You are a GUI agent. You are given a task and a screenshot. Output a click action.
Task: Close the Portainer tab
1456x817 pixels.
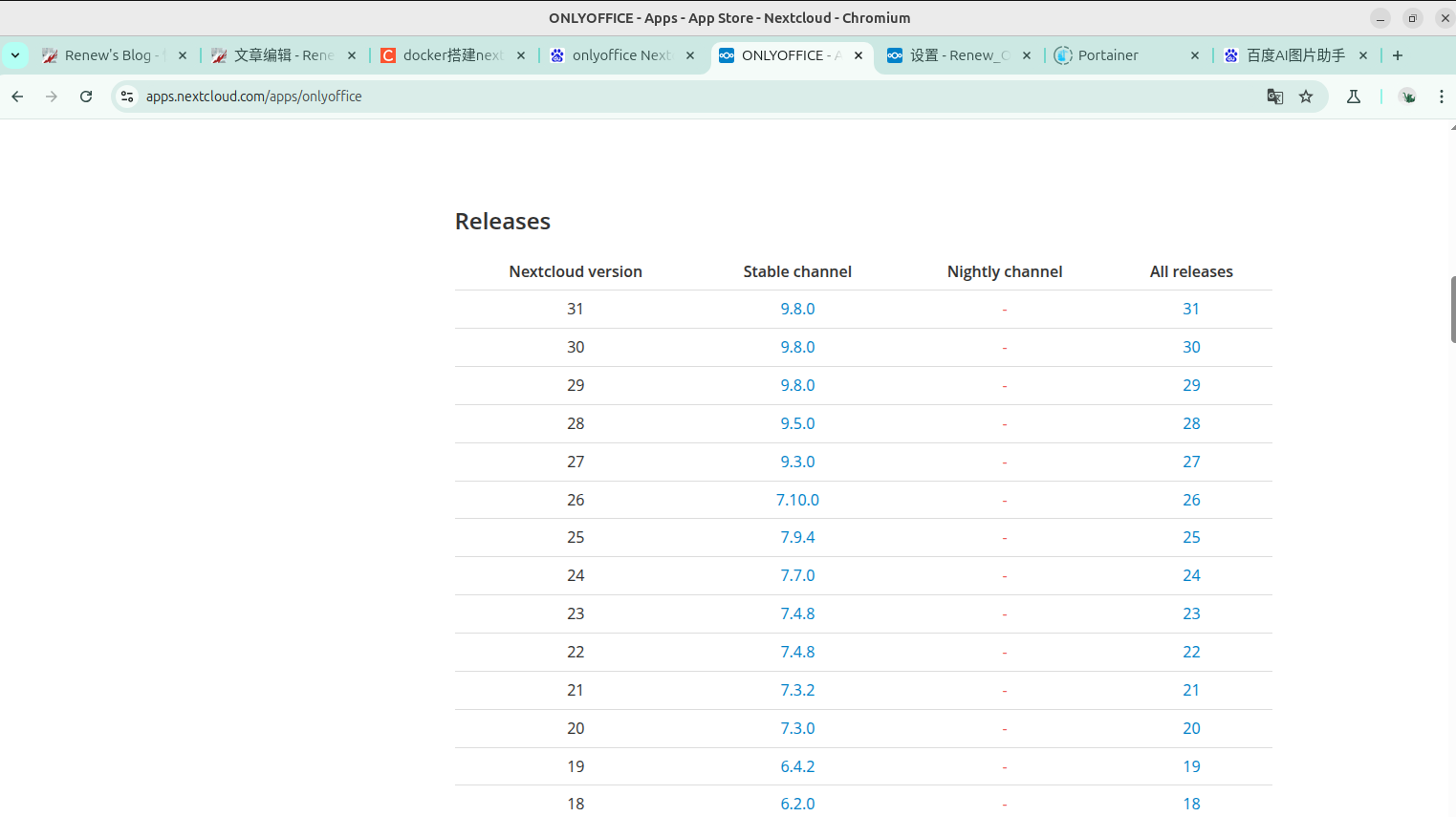(1195, 55)
